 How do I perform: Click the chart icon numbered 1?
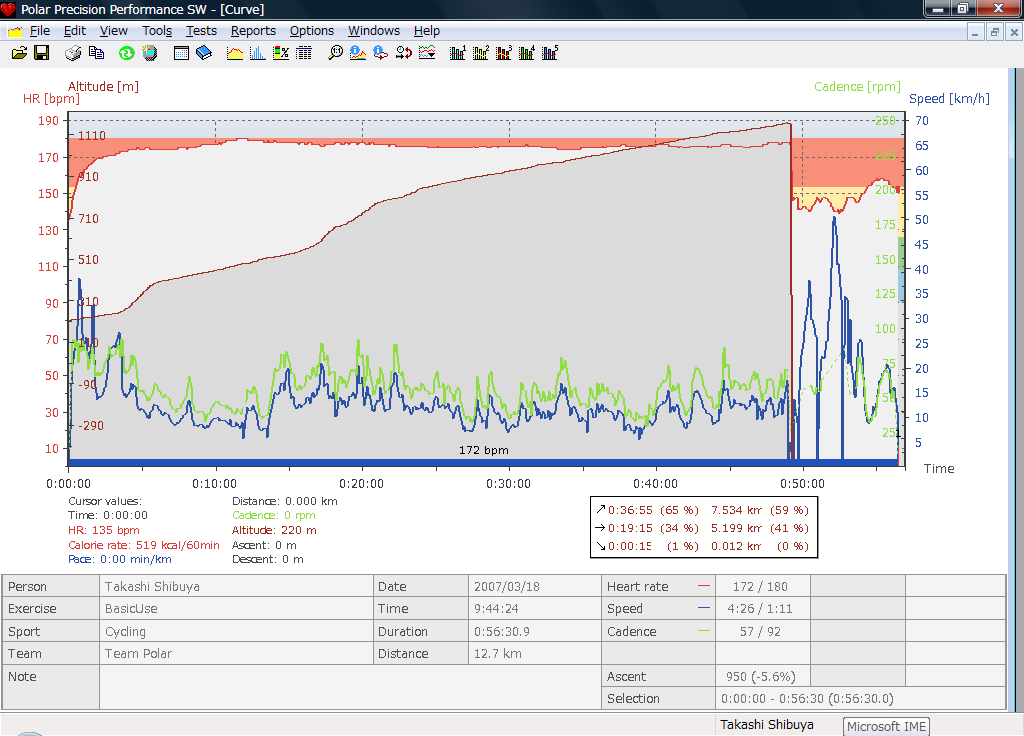(458, 53)
